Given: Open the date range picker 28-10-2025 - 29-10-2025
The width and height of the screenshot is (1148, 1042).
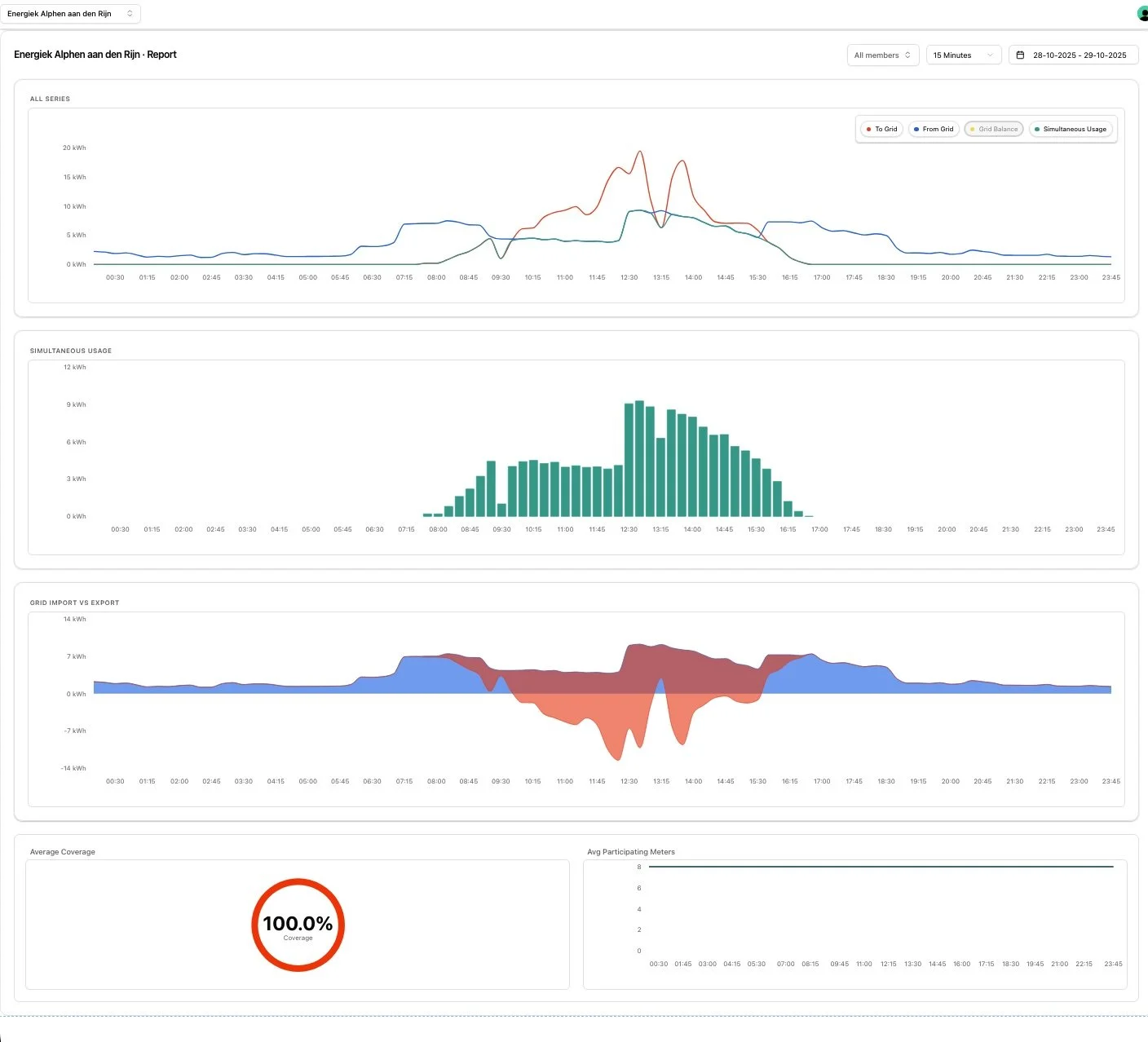Looking at the screenshot, I should pos(1073,55).
